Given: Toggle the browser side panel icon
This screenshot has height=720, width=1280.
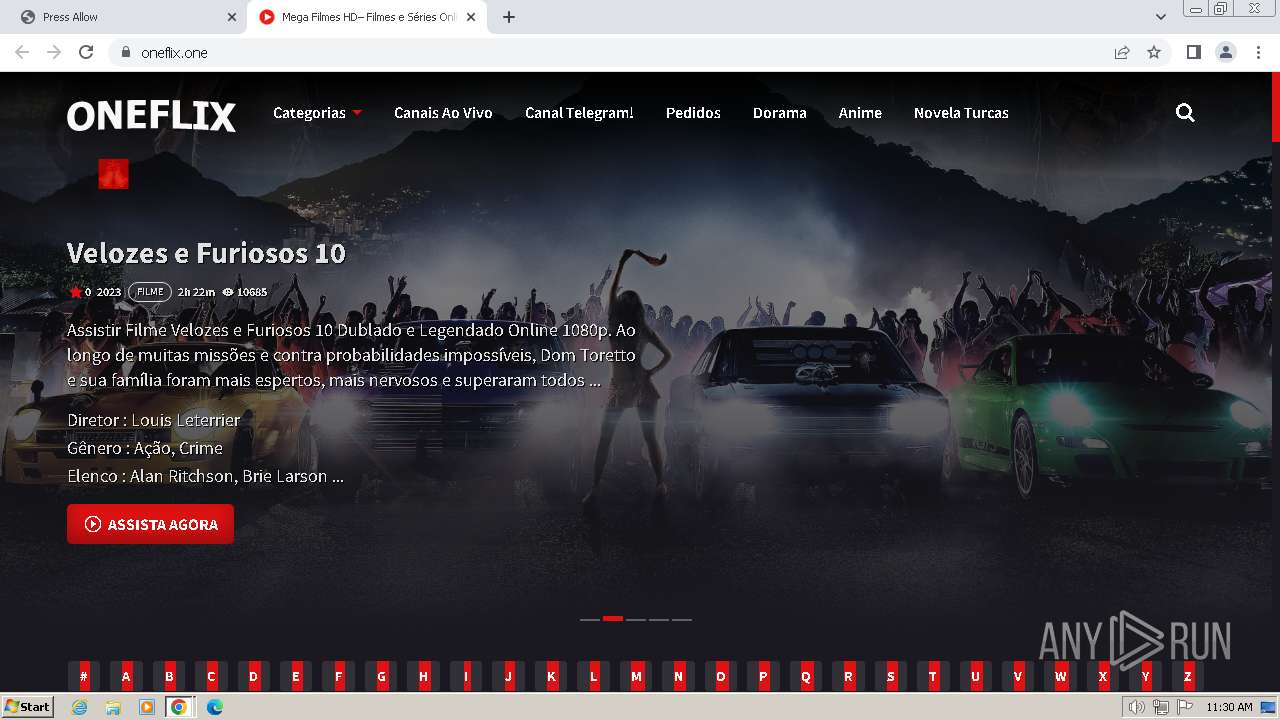Looking at the screenshot, I should pos(1193,52).
